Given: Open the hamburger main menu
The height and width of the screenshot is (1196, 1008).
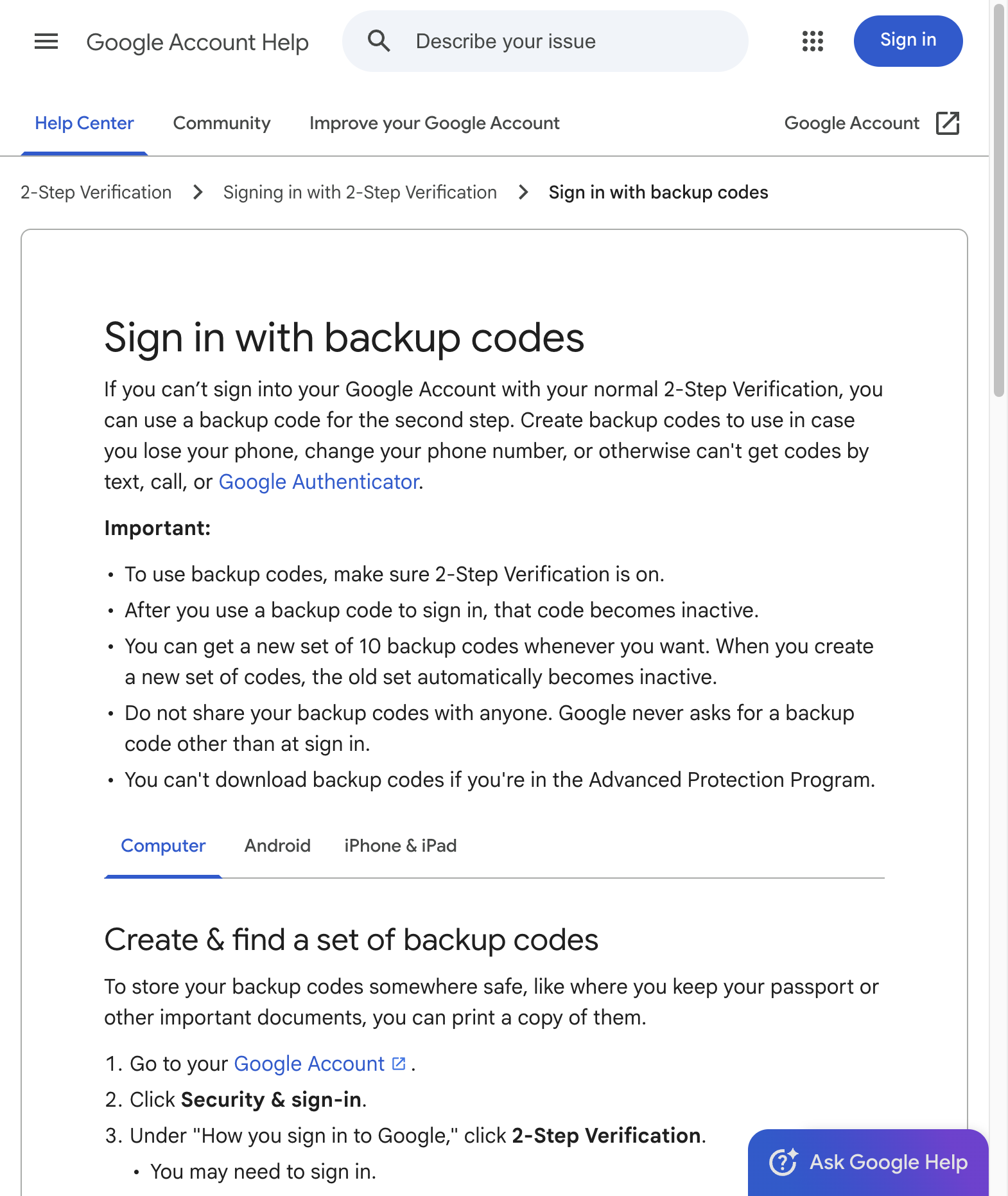Looking at the screenshot, I should (x=46, y=42).
